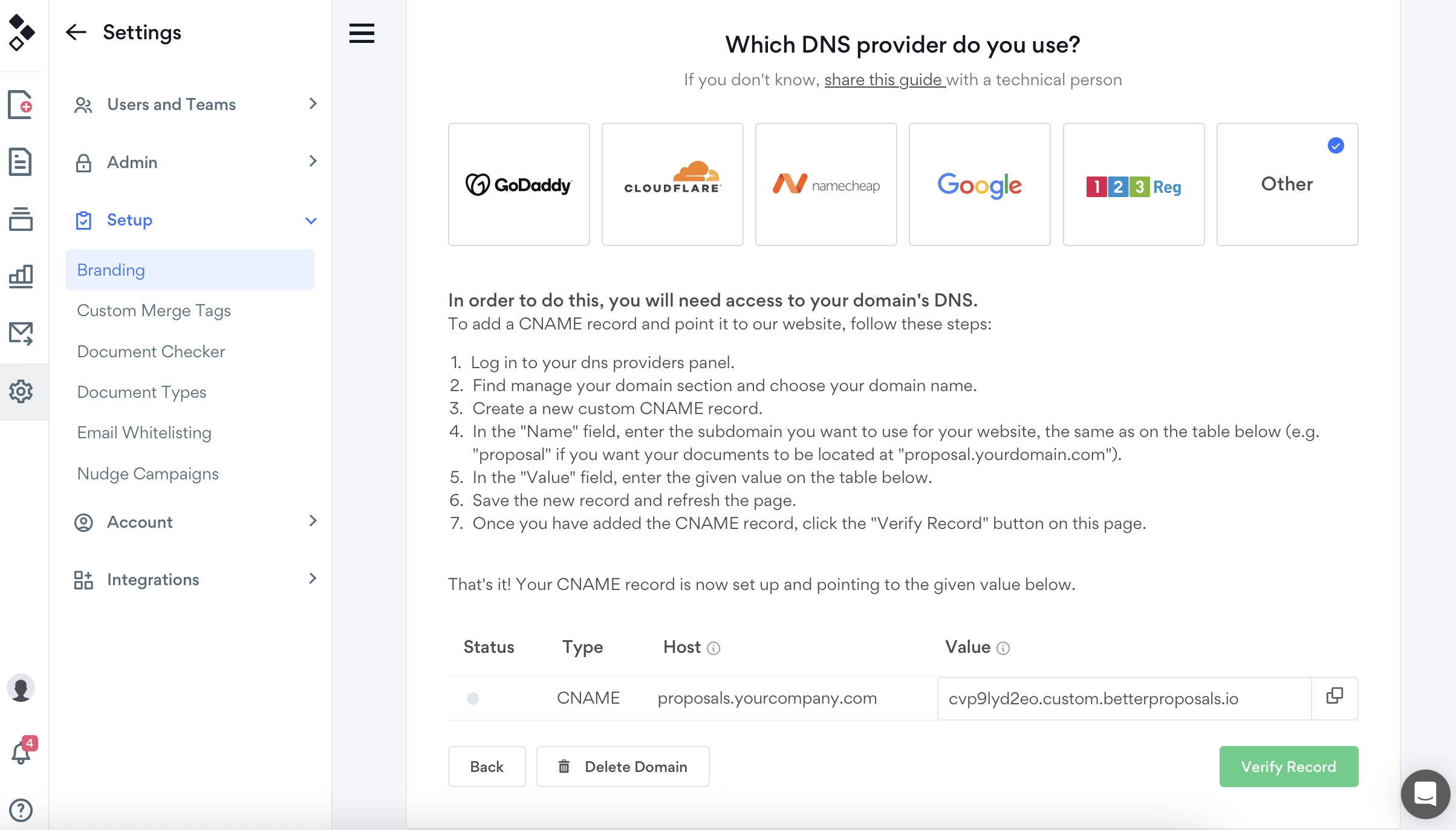Select Namecheap as DNS provider
The width and height of the screenshot is (1456, 830).
(826, 184)
